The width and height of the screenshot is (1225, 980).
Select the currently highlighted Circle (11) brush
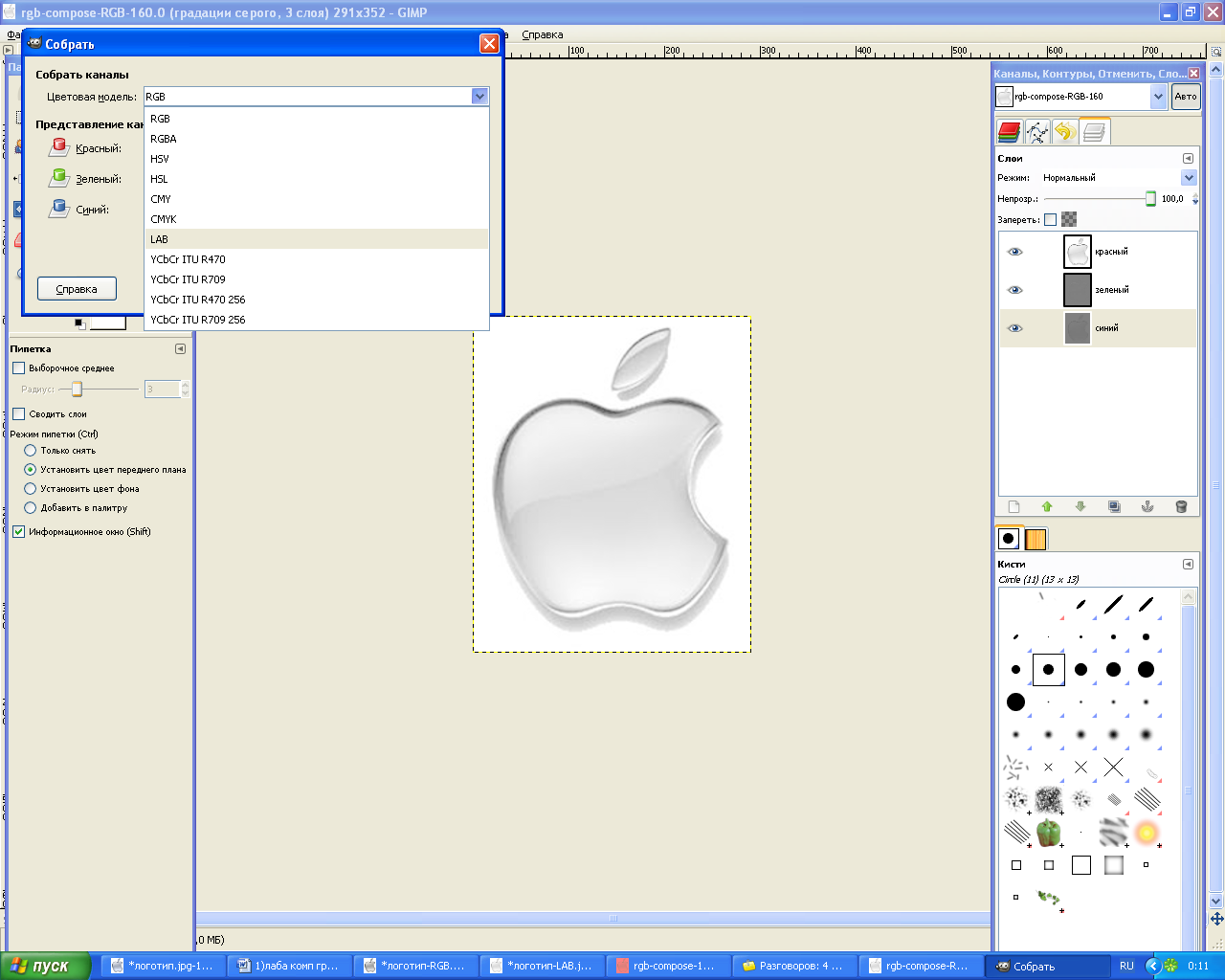click(1049, 670)
